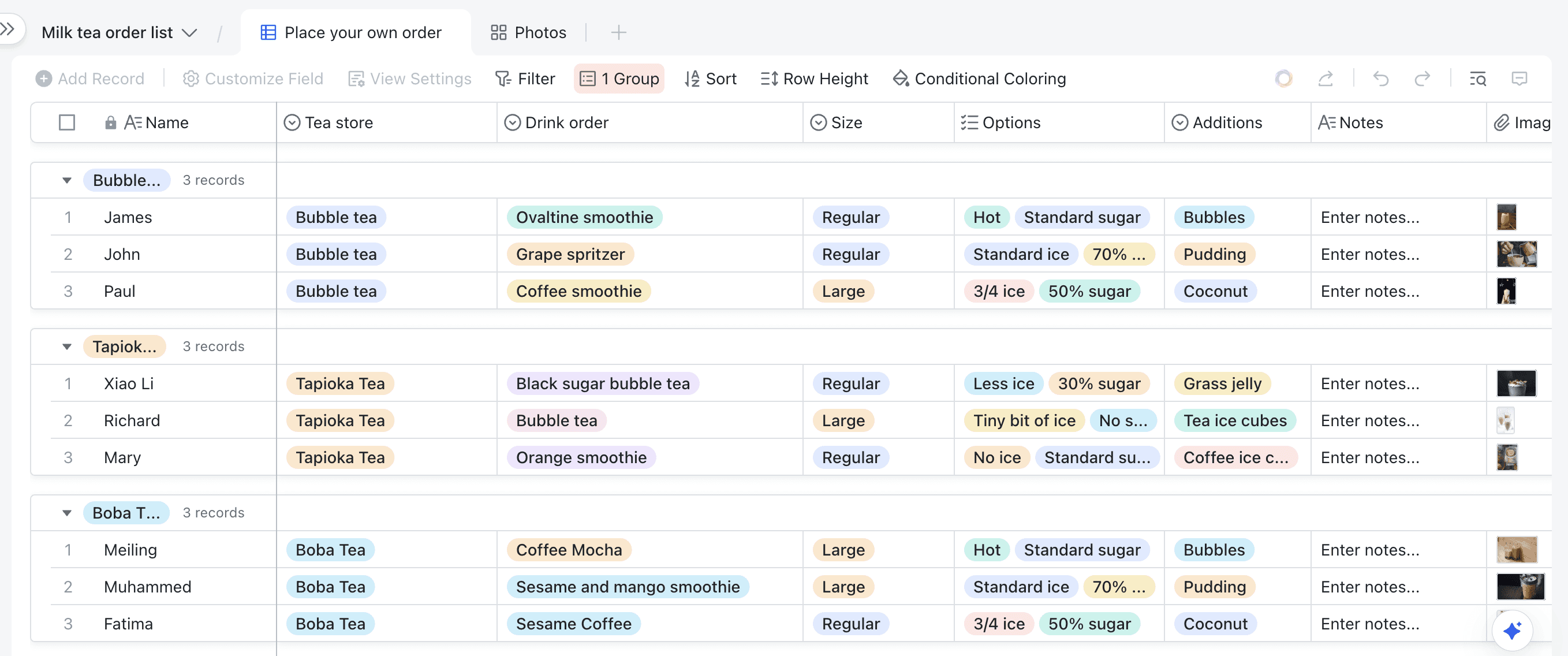Open James's drink image thumbnail
This screenshot has width=1568, height=656.
[x=1507, y=218]
